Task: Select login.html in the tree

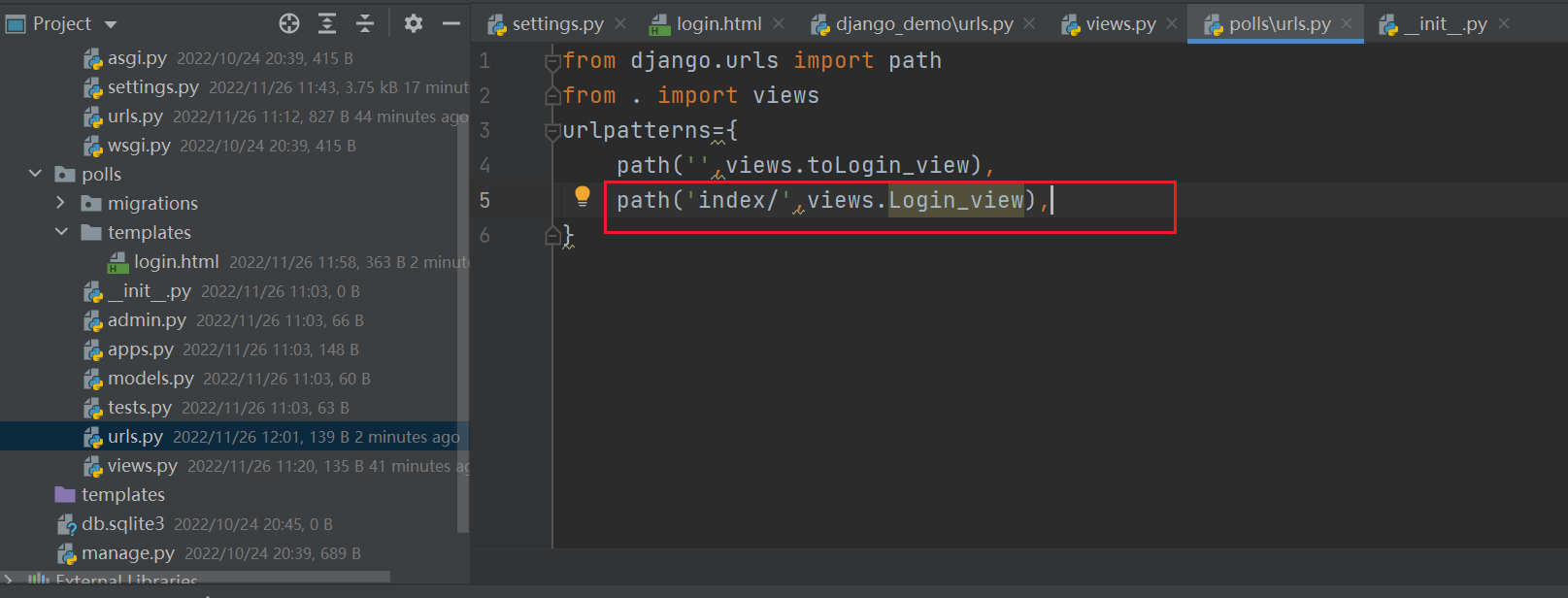Action: click(235, 262)
